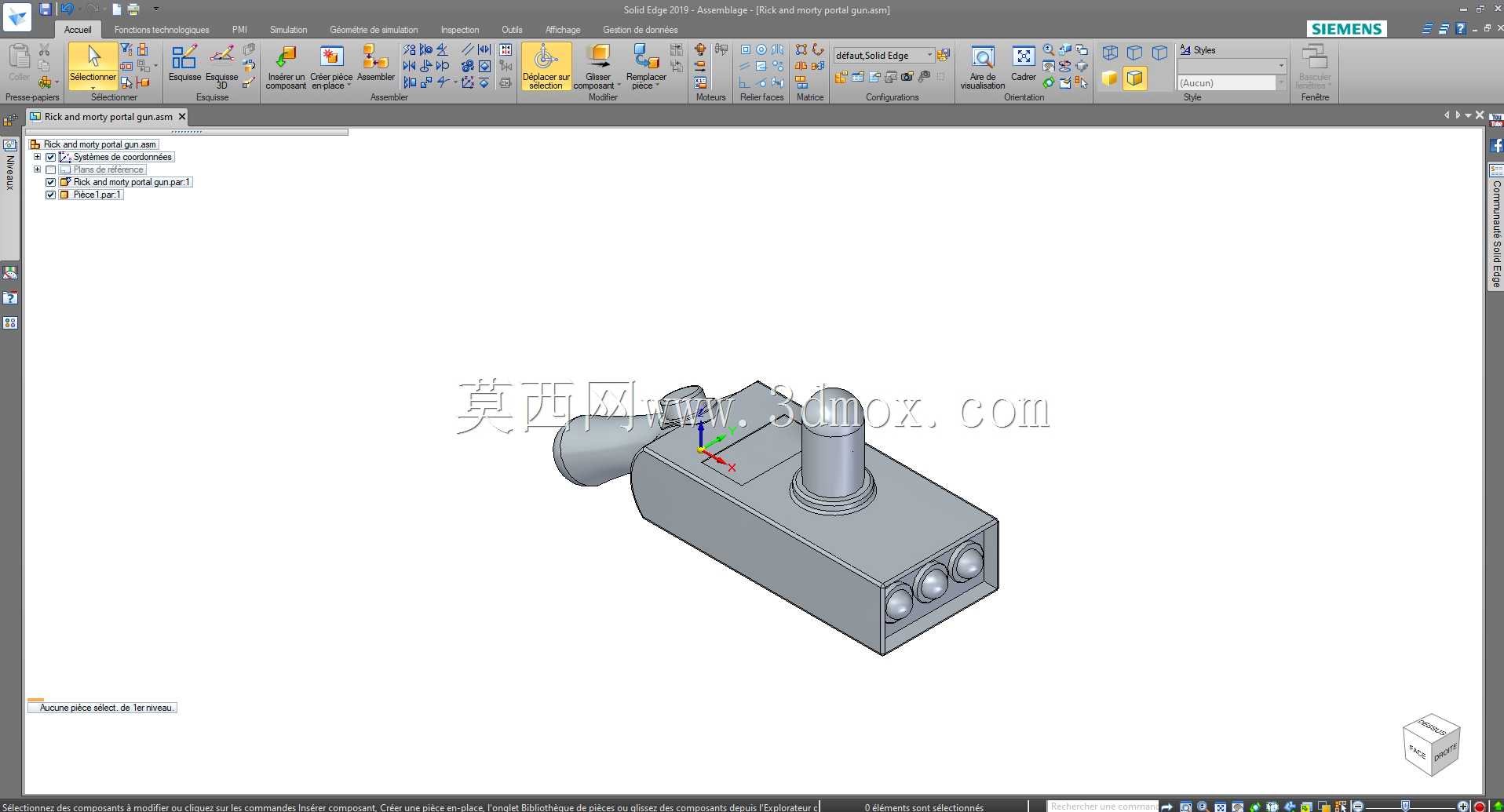Image resolution: width=1504 pixels, height=812 pixels.
Task: Click the YouTube icon on right edge
Action: pos(1496,122)
